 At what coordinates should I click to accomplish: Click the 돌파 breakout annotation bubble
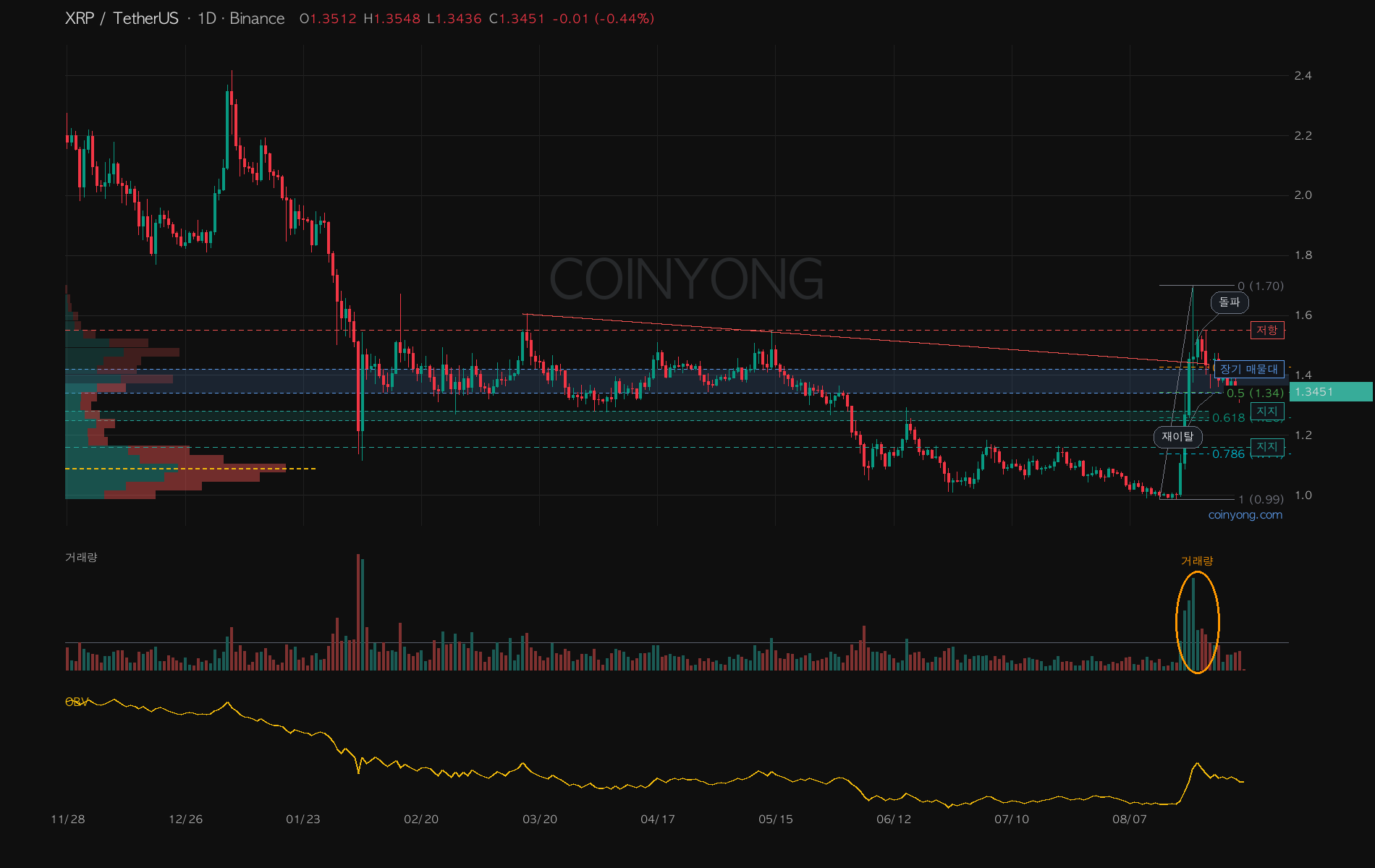tap(1230, 302)
